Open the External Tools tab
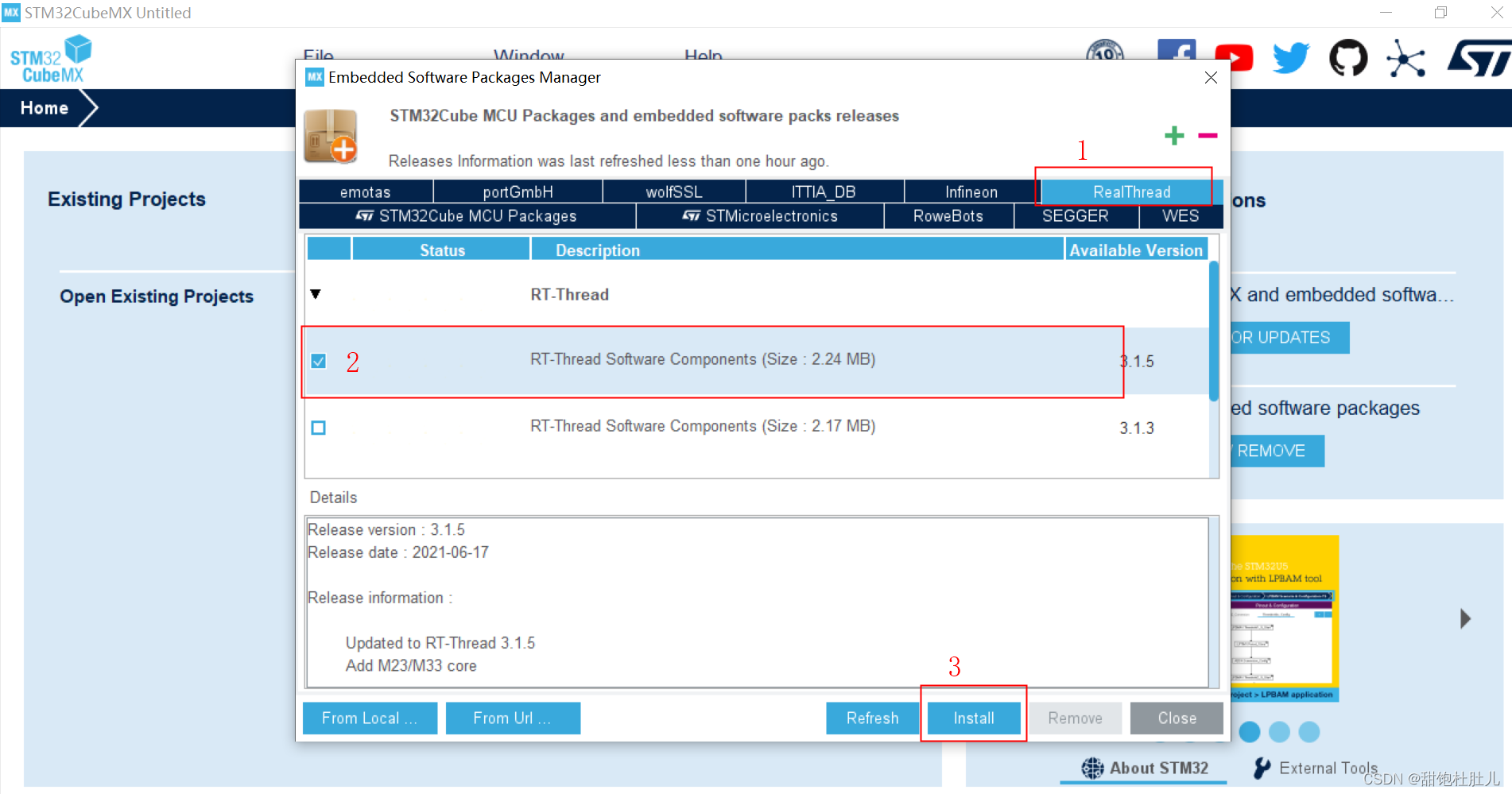1512x794 pixels. (x=1316, y=768)
